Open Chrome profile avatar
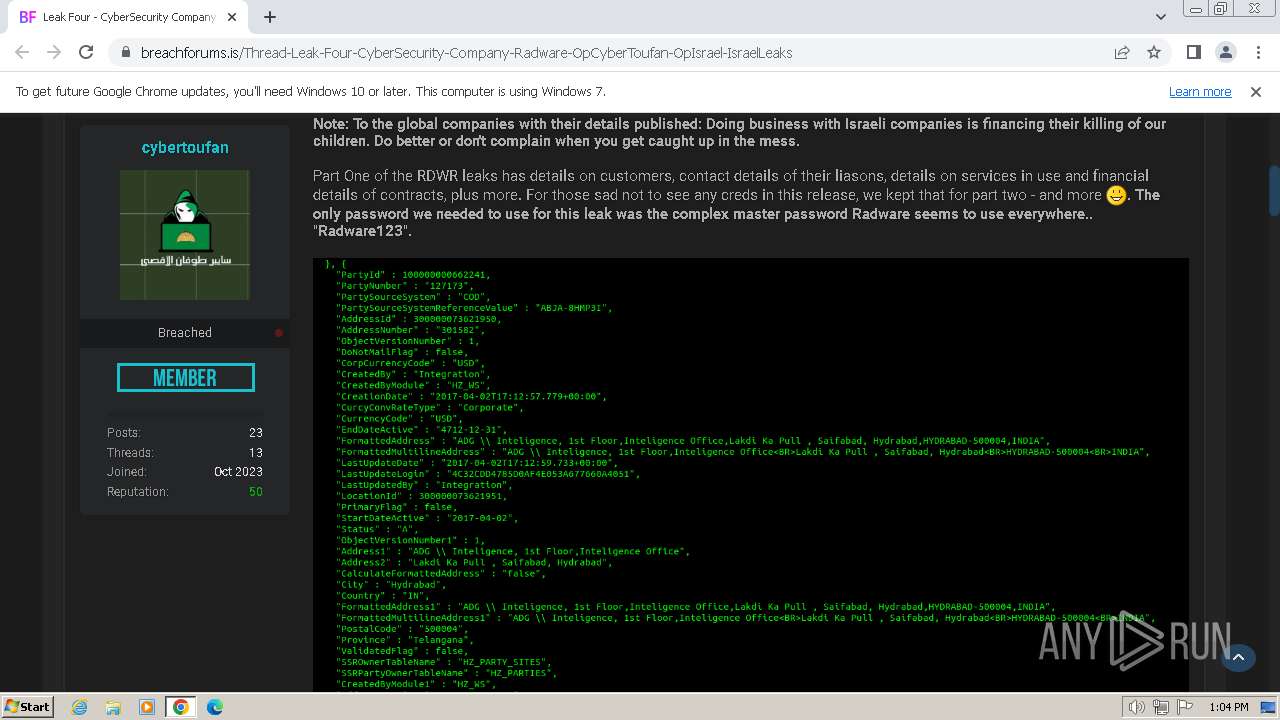The width and height of the screenshot is (1280, 720). coord(1225,52)
